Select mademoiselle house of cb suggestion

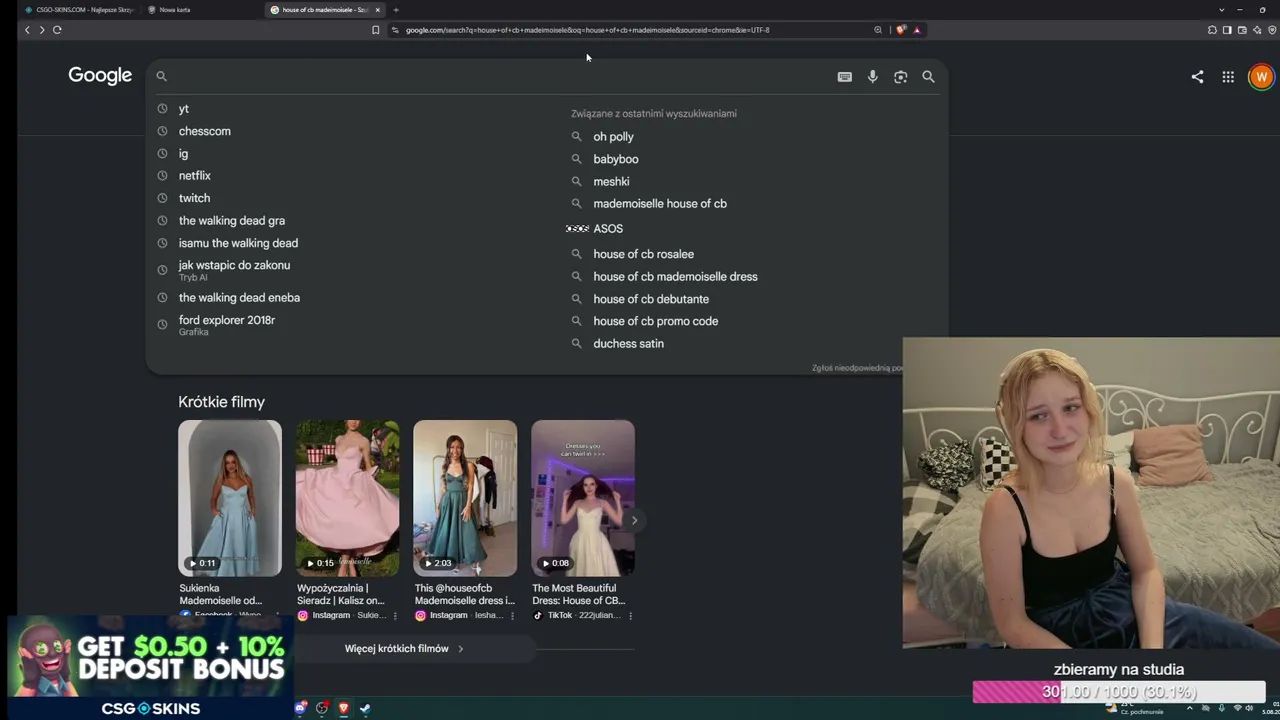(660, 204)
